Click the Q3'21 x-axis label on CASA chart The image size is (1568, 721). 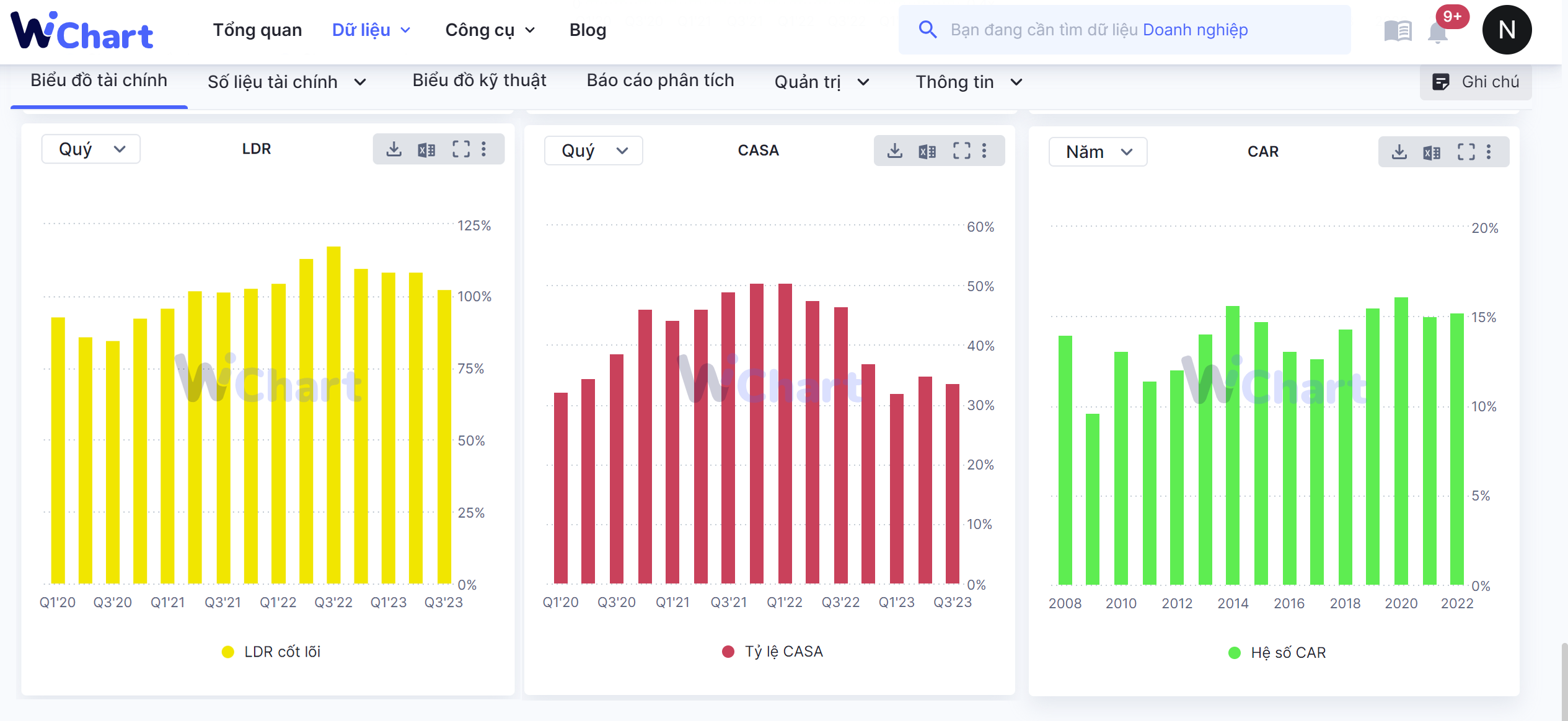(729, 602)
